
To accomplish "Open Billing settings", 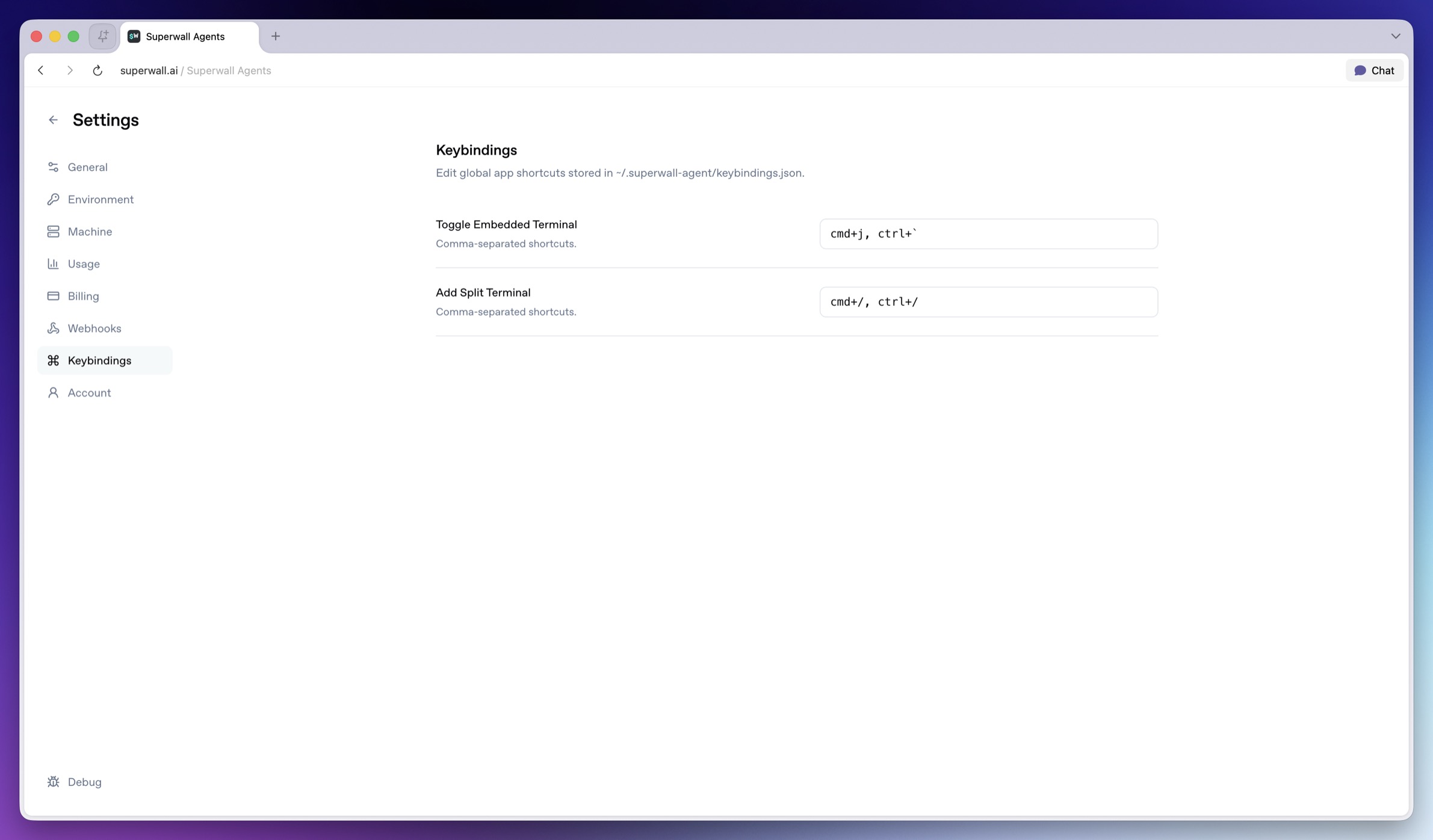I will click(x=105, y=296).
